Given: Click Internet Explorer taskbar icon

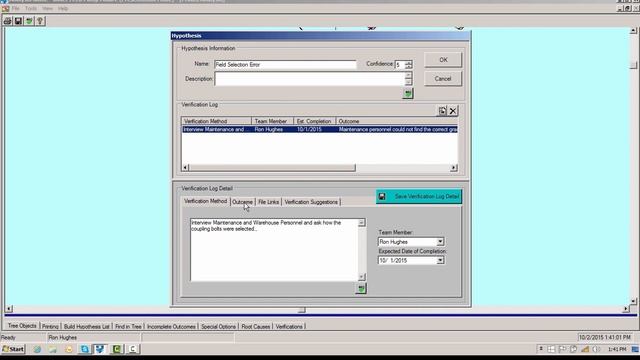Looking at the screenshot, I should [x=37, y=349].
